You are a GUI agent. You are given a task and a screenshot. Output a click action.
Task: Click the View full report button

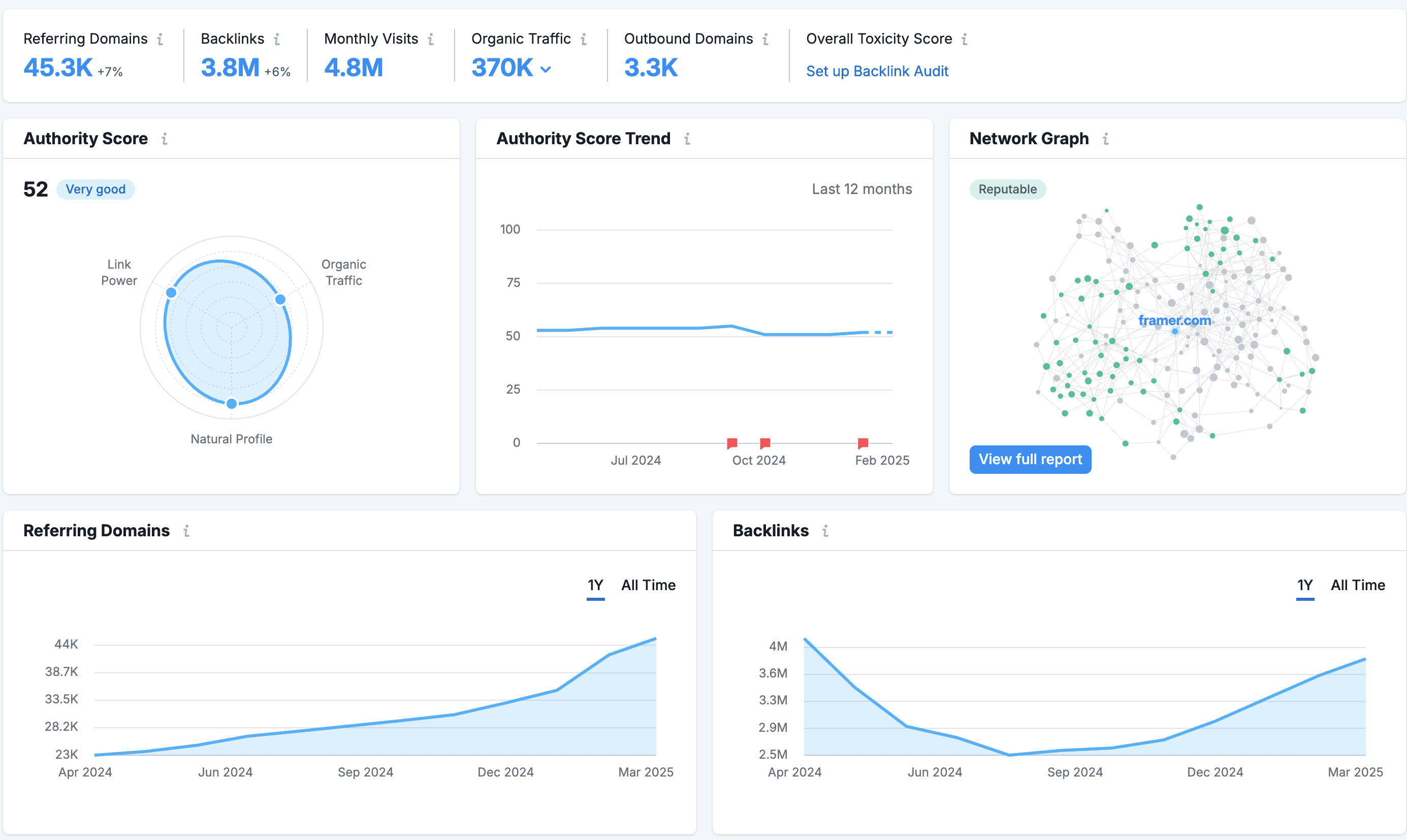[x=1030, y=459]
